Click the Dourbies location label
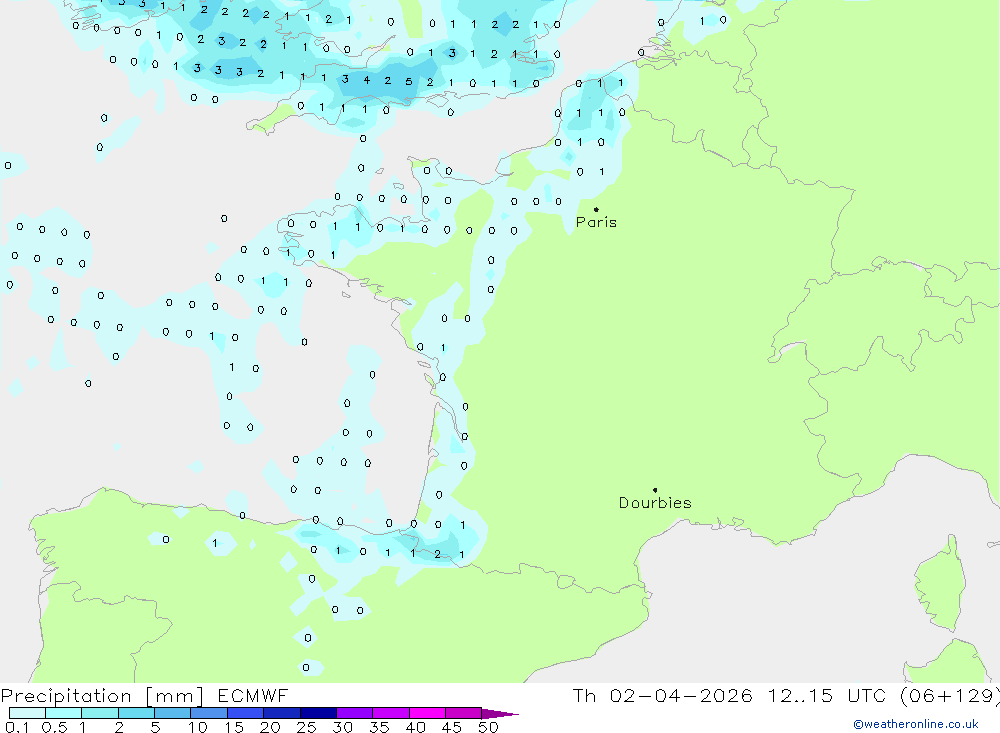1000x733 pixels. coord(655,503)
